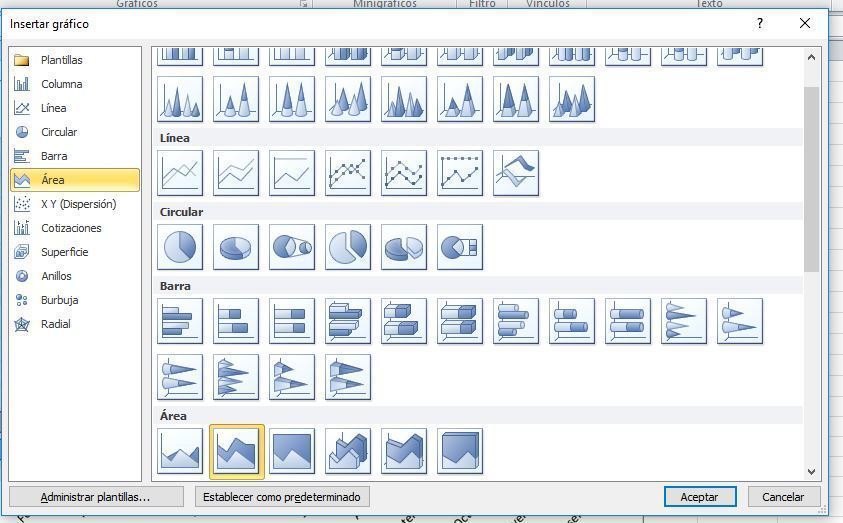This screenshot has height=523, width=843.
Task: Select the Barra chart category
Action: coord(74,156)
